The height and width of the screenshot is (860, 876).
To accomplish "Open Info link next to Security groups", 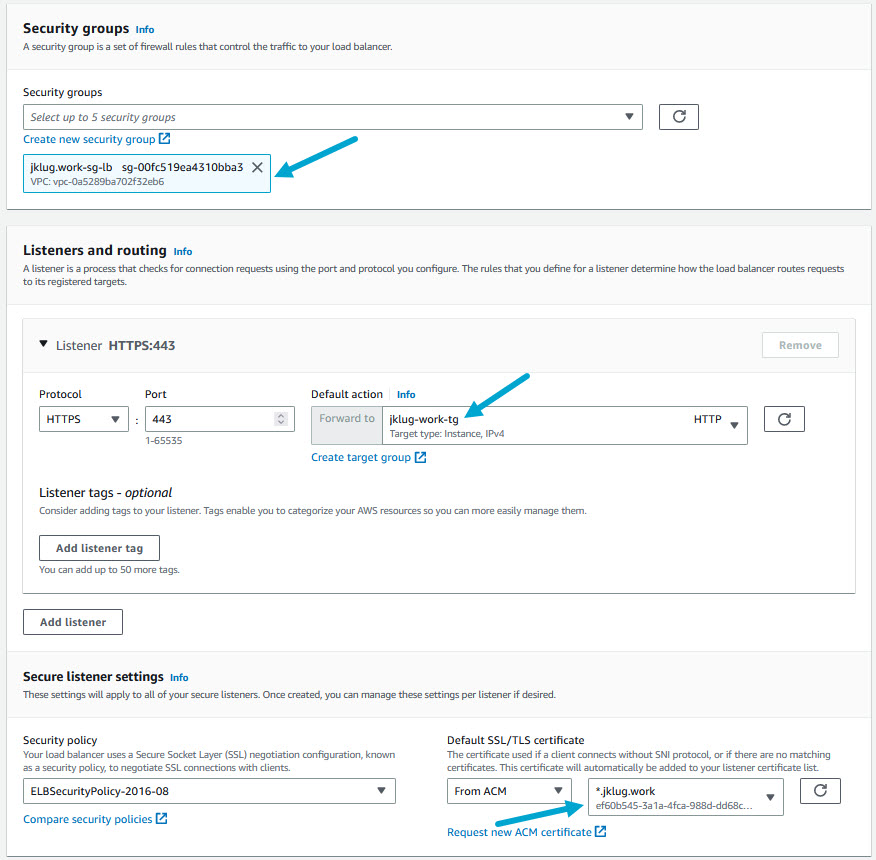I will [145, 30].
